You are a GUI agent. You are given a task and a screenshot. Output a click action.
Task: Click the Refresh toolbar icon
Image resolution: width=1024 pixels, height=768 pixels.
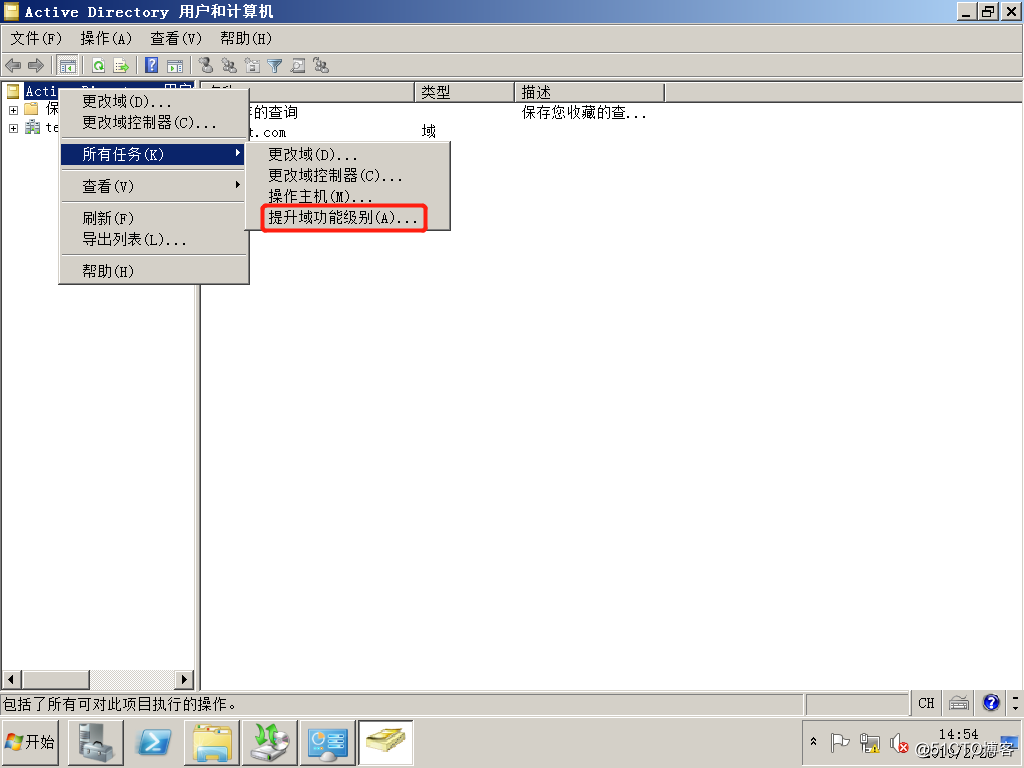[98, 65]
